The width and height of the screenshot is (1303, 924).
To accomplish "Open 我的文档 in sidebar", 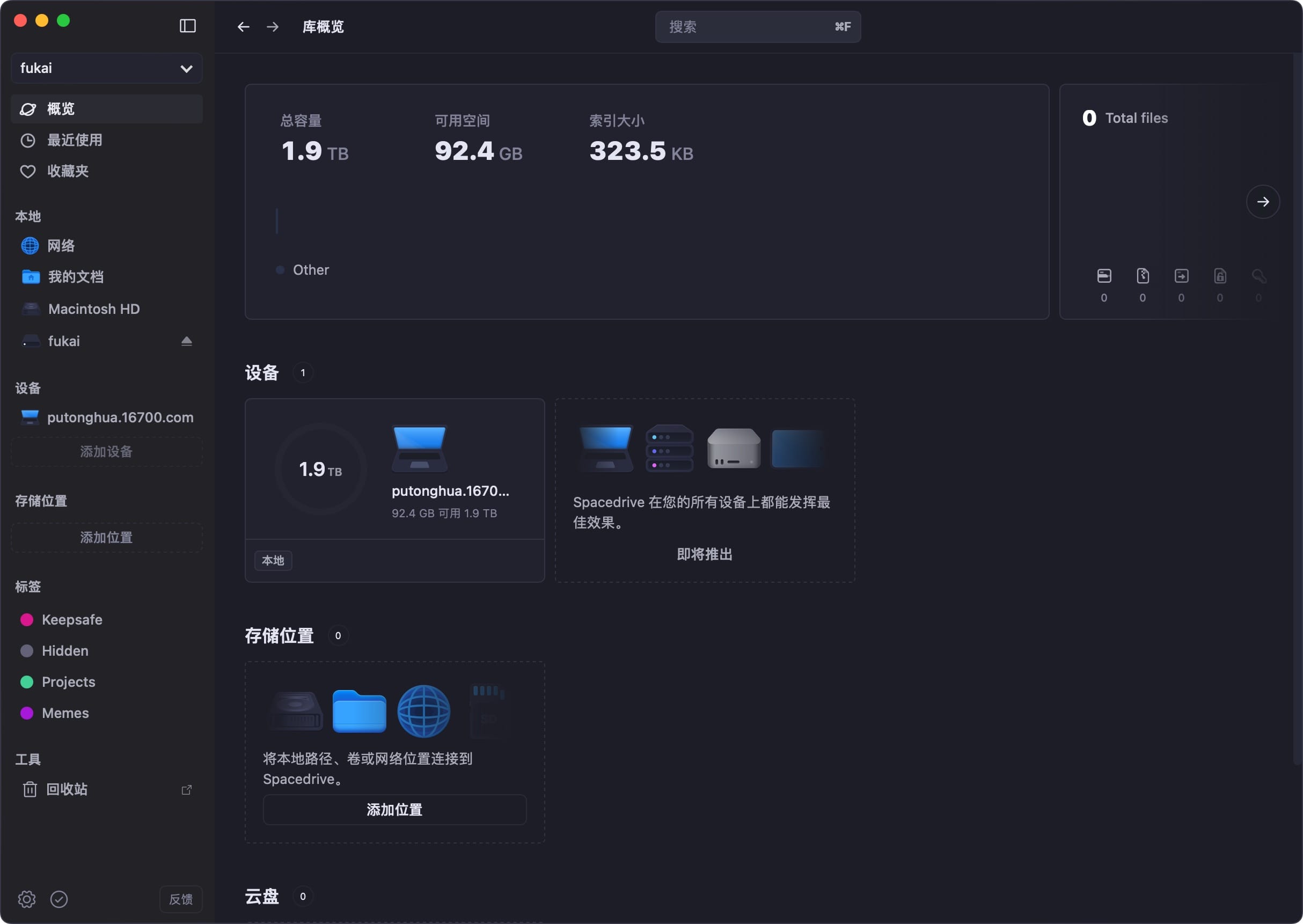I will (x=107, y=277).
